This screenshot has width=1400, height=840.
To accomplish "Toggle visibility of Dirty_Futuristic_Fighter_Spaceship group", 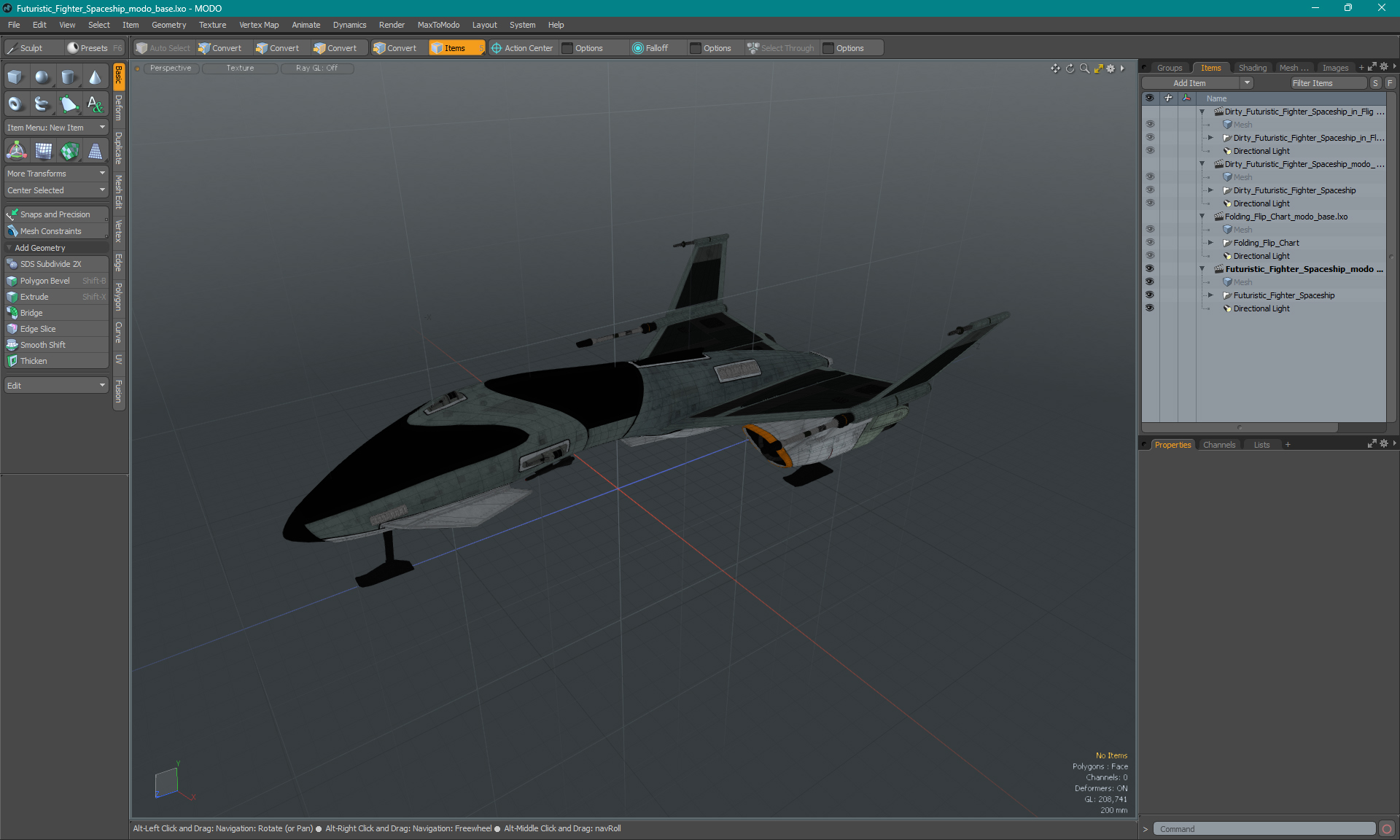I will pyautogui.click(x=1150, y=190).
